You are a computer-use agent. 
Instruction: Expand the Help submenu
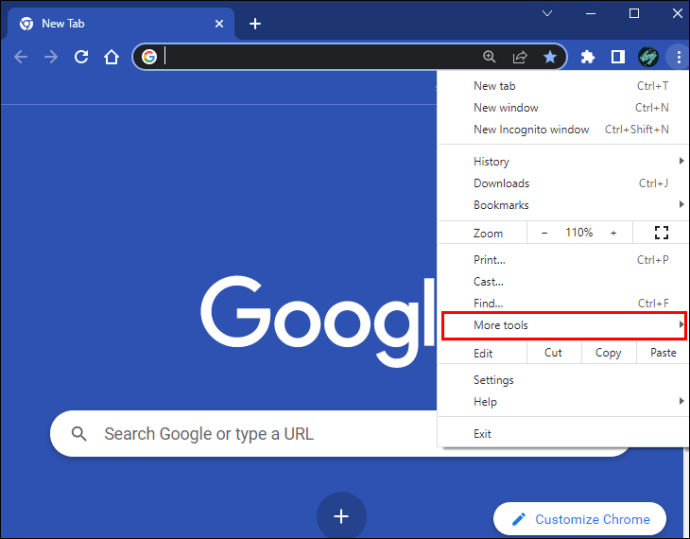[x=563, y=402]
